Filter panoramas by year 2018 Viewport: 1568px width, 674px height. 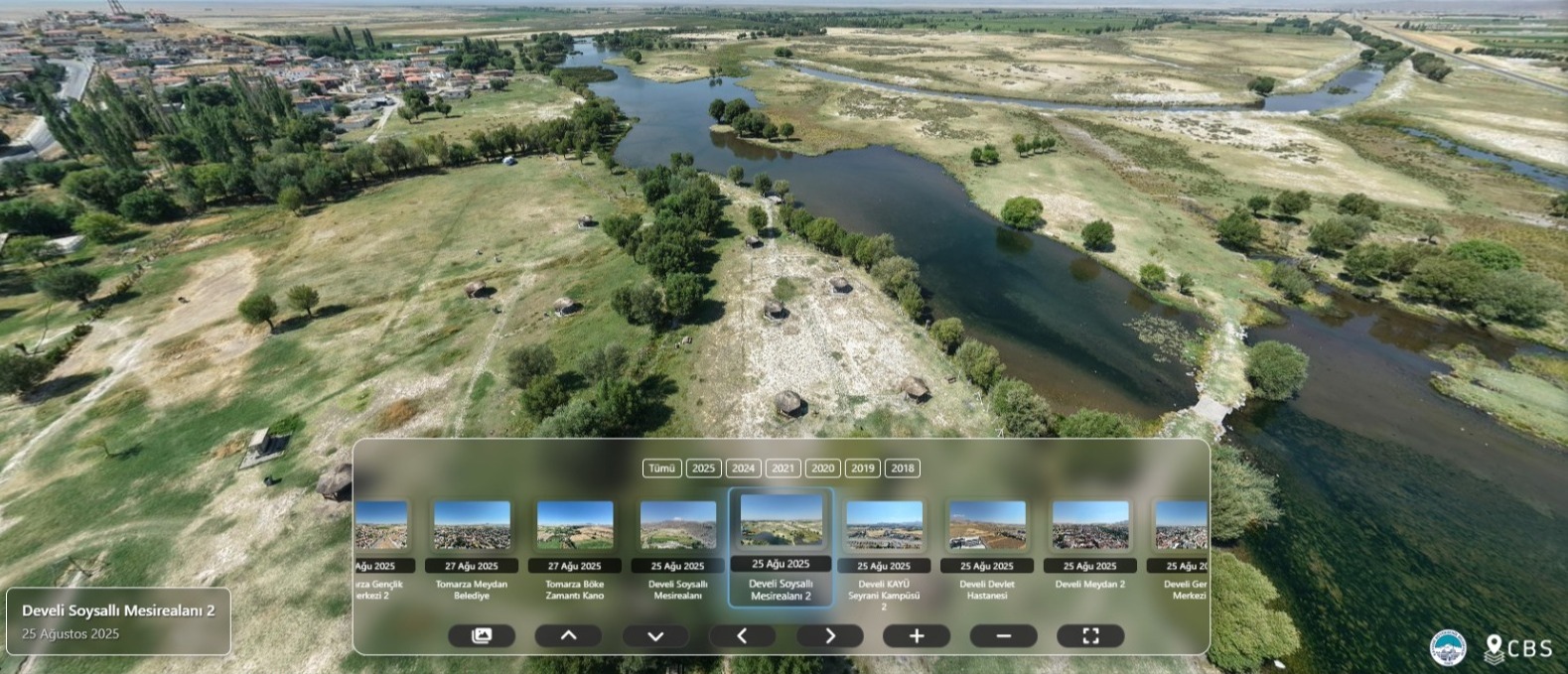pyautogui.click(x=902, y=469)
